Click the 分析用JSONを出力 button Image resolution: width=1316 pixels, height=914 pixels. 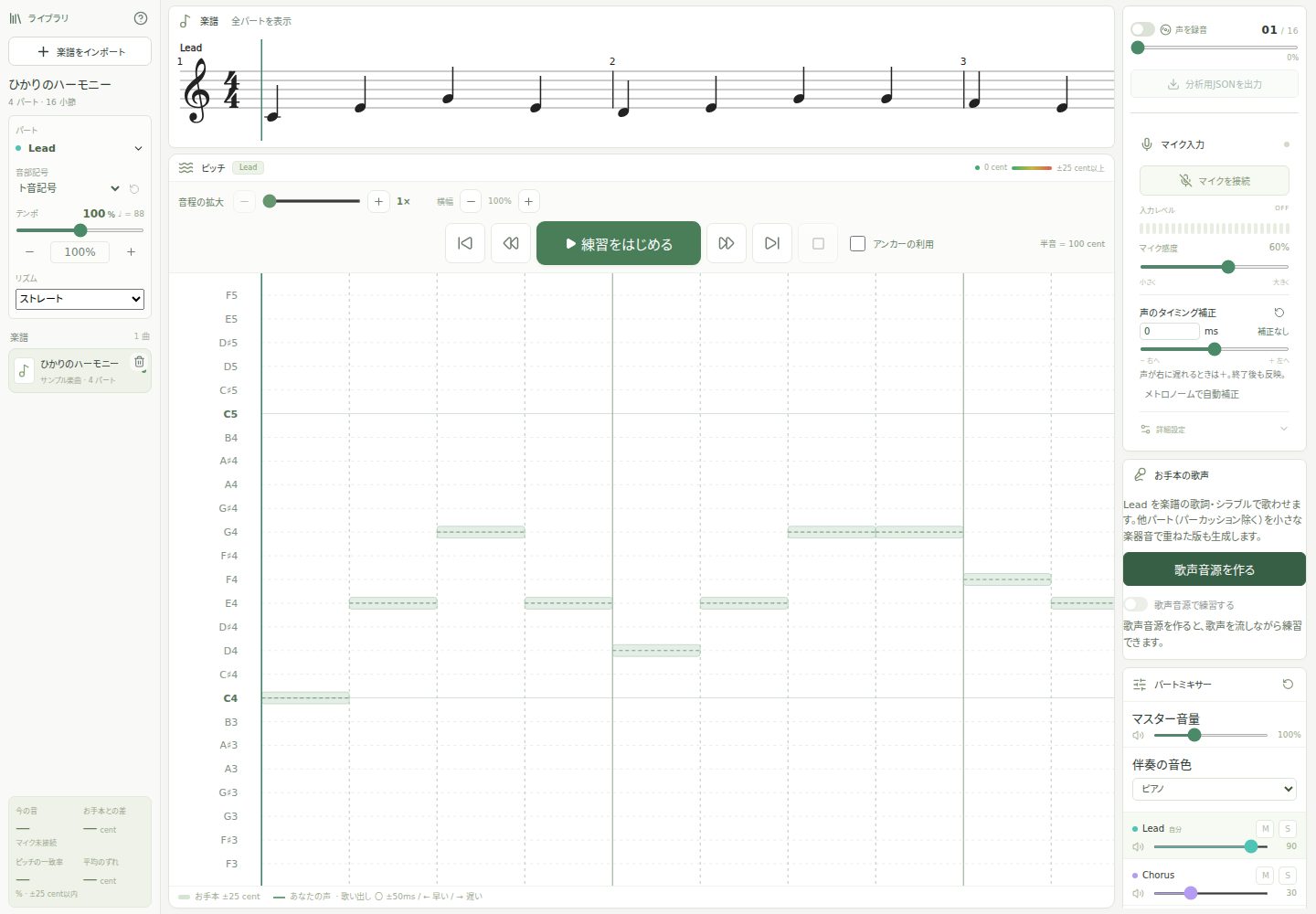point(1214,84)
